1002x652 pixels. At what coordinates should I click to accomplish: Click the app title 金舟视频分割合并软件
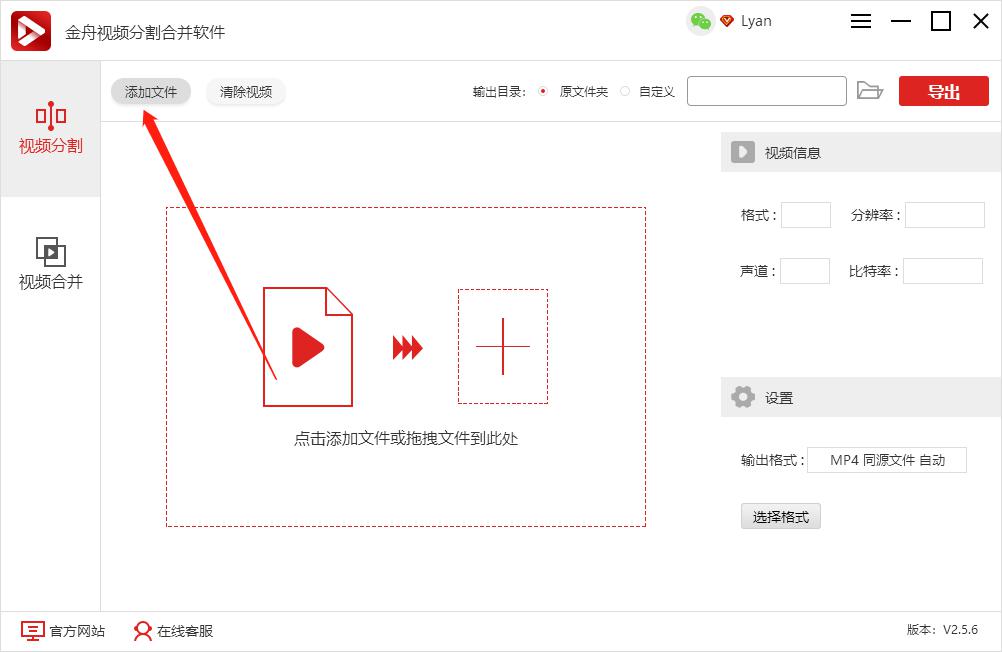coord(145,33)
